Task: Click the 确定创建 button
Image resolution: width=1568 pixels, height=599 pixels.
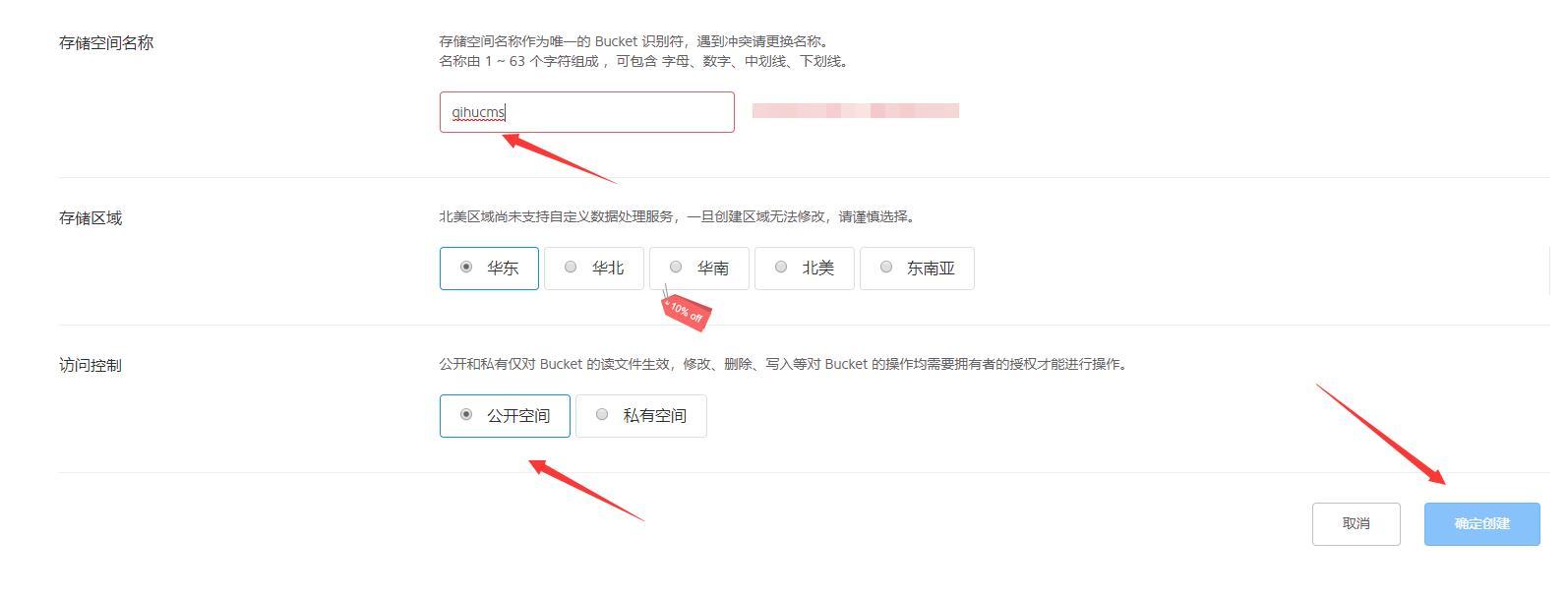Action: tap(1482, 523)
